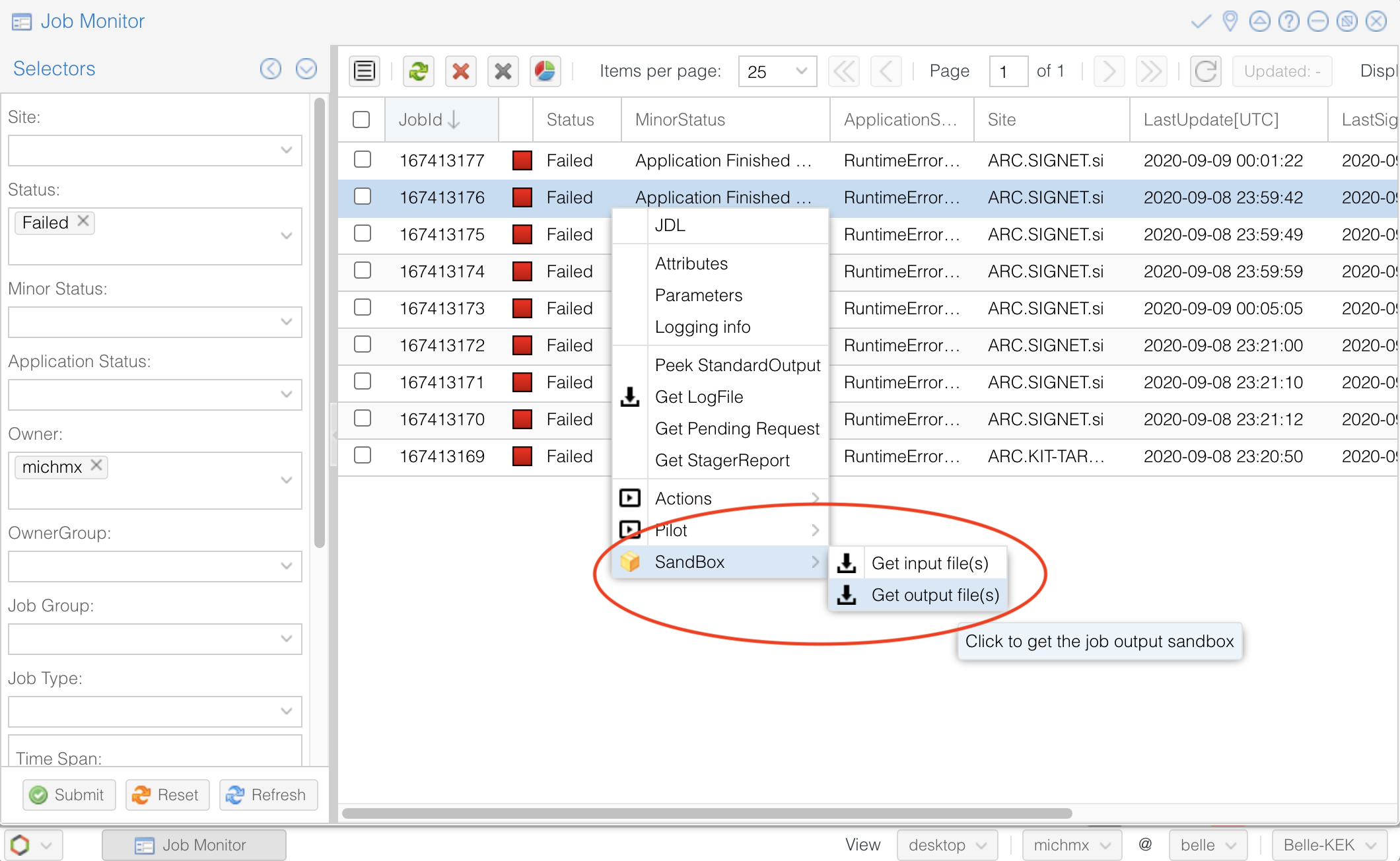
Task: Click the help question mark icon
Action: point(1288,21)
